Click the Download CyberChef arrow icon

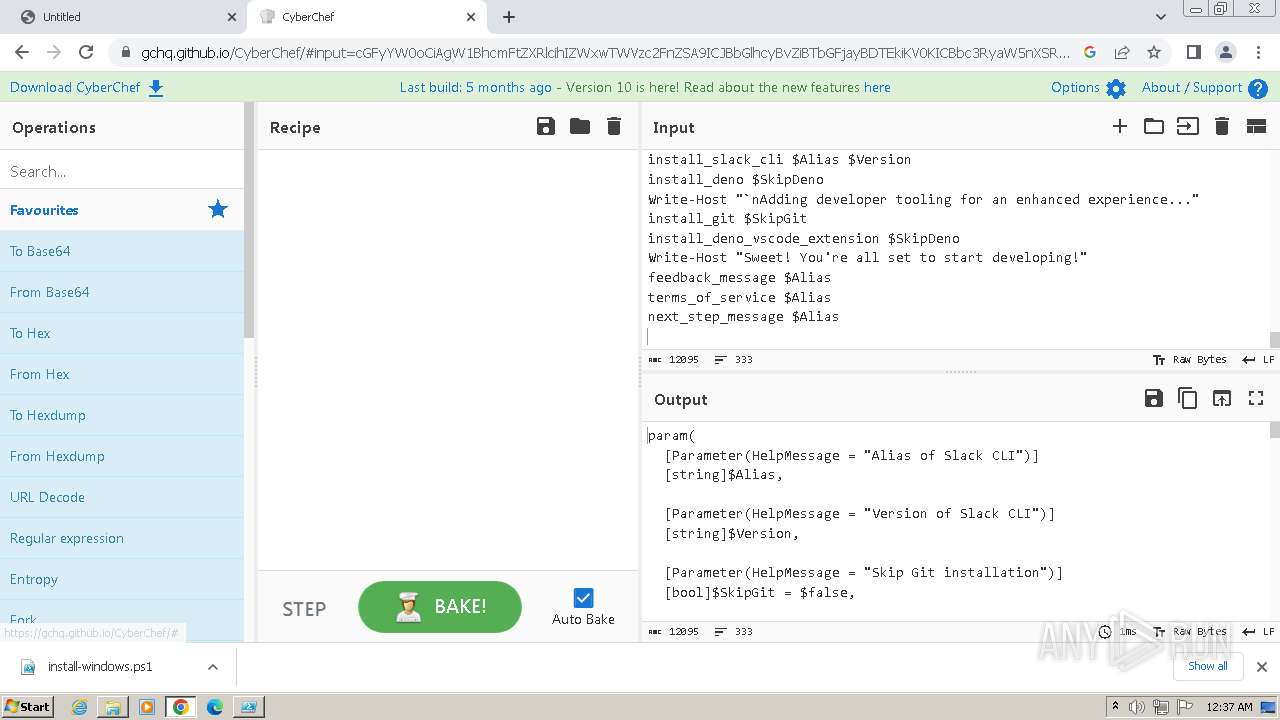156,88
